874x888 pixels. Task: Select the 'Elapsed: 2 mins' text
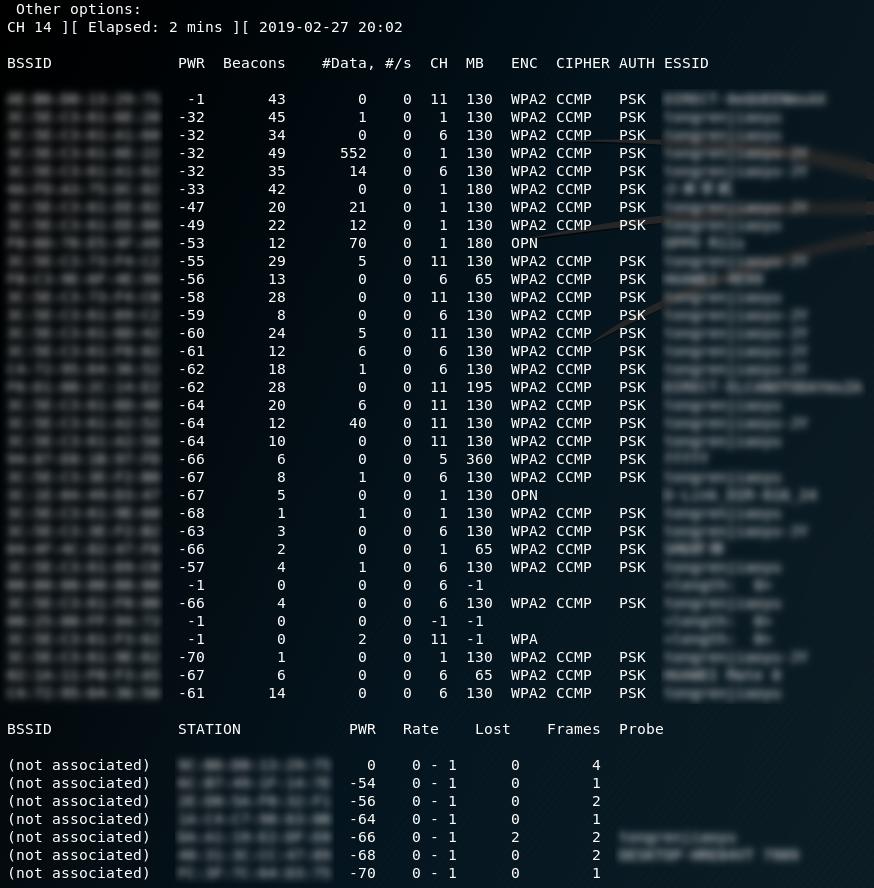tap(155, 27)
